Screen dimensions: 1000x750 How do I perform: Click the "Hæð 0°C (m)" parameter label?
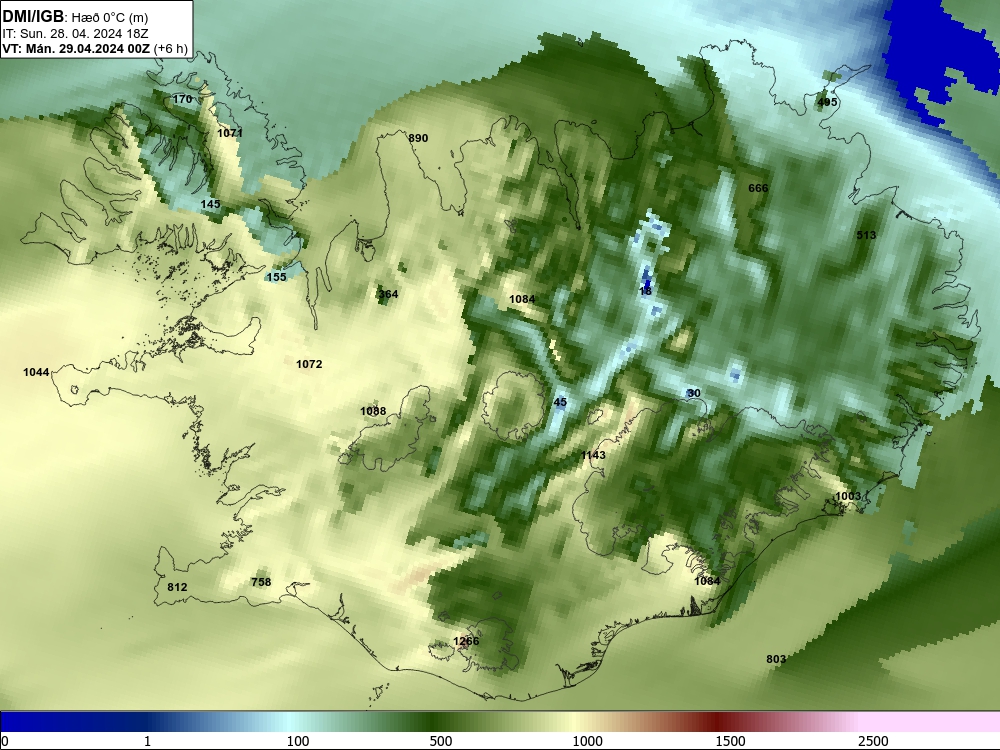pos(110,18)
